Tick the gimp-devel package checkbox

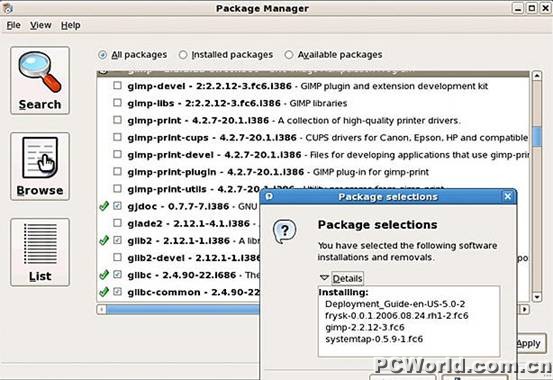click(117, 86)
